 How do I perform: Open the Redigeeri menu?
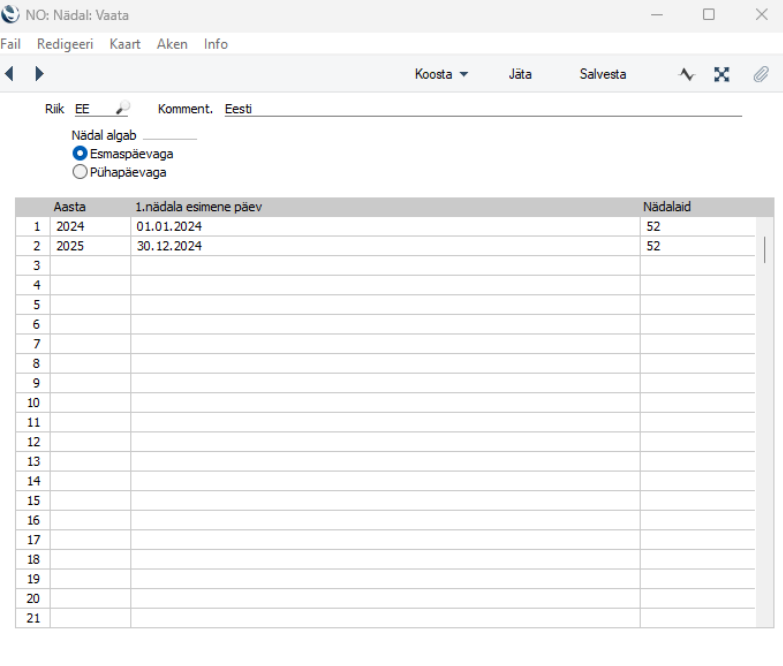click(x=65, y=44)
